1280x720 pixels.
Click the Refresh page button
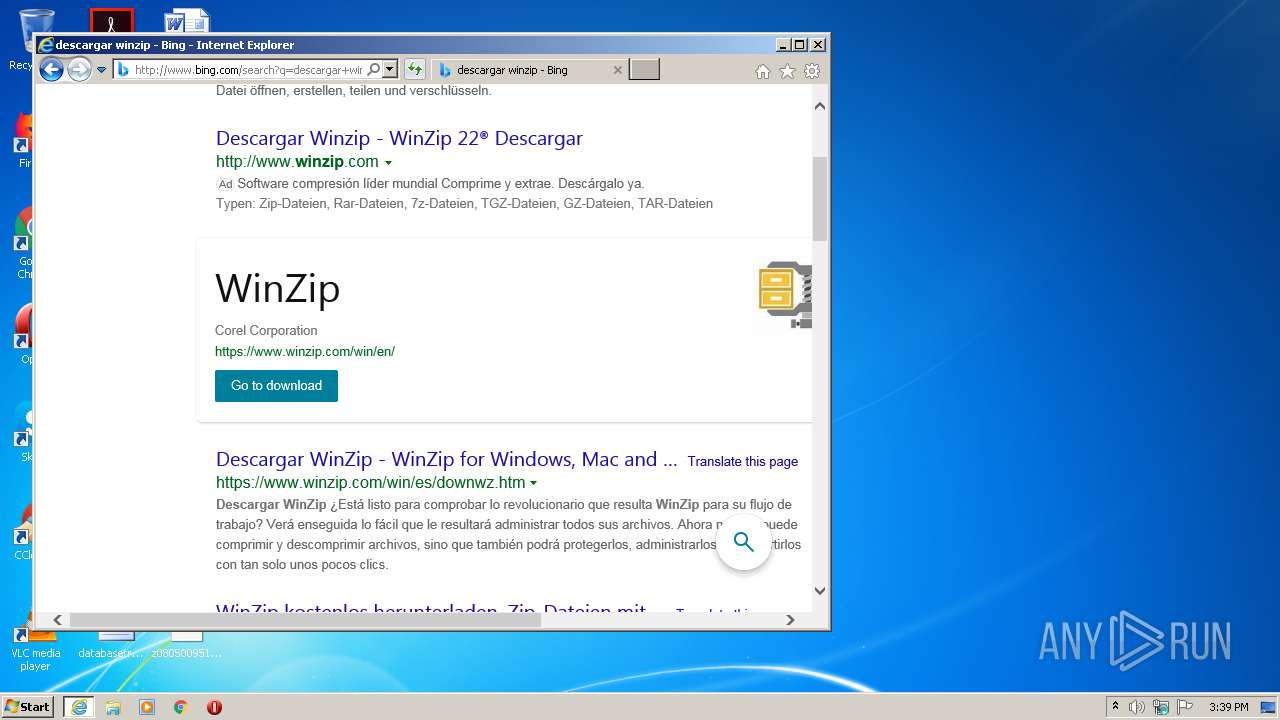[415, 69]
